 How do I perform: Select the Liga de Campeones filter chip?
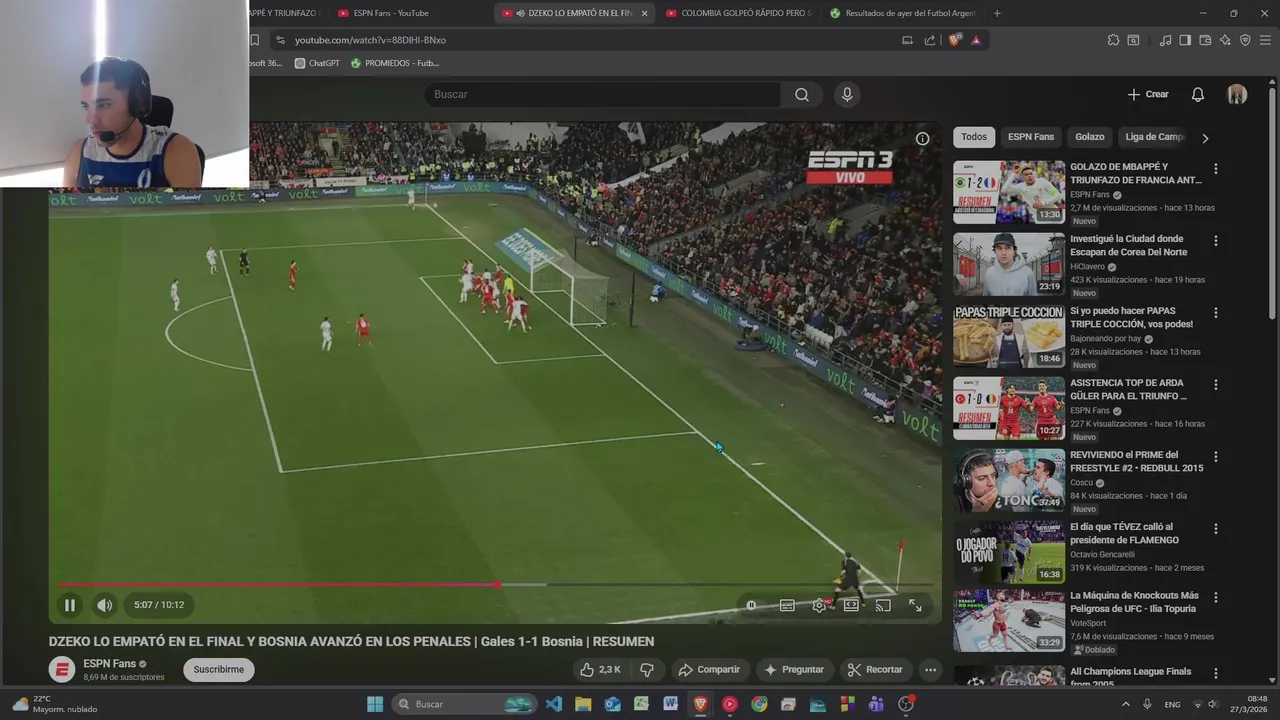pos(1155,137)
